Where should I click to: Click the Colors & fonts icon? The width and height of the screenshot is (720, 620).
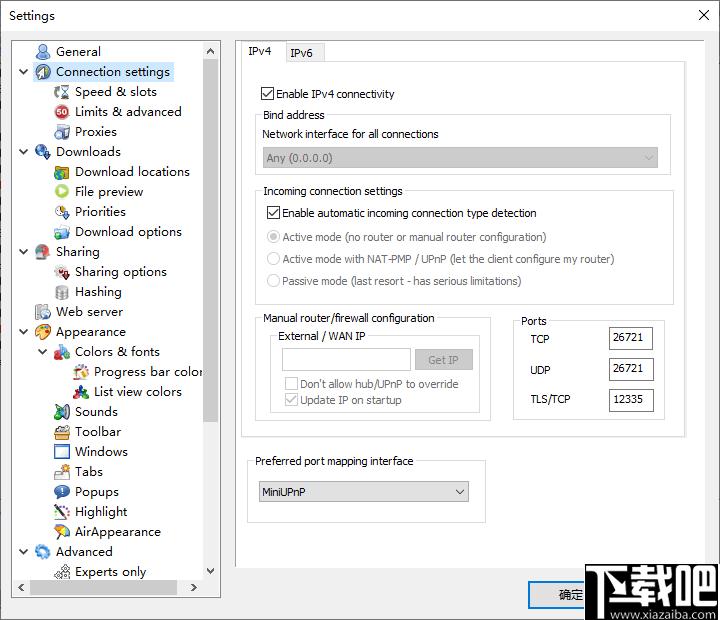(62, 352)
